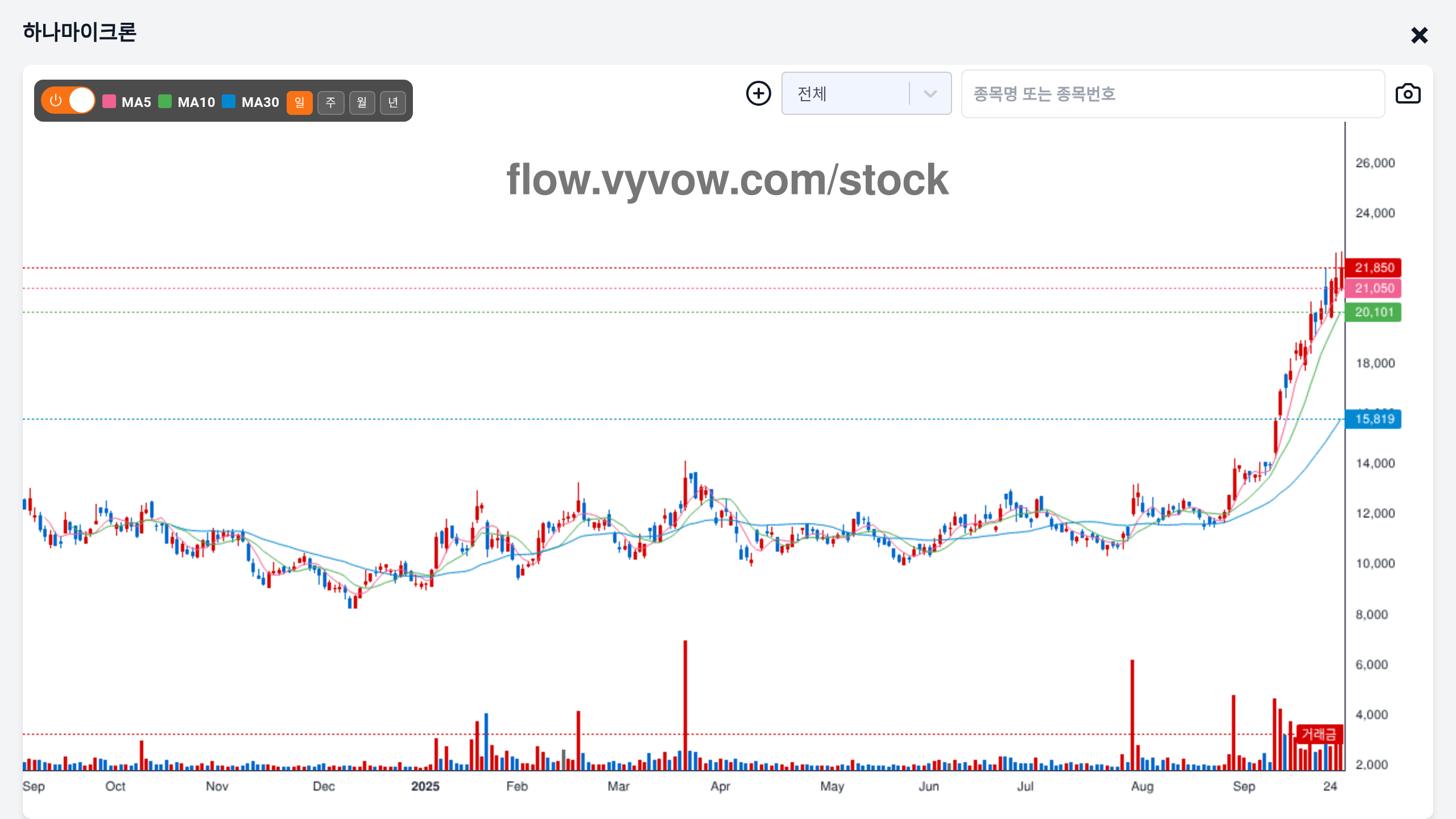Switch to monthly 월 timeframe
The image size is (1456, 819).
coord(362,103)
